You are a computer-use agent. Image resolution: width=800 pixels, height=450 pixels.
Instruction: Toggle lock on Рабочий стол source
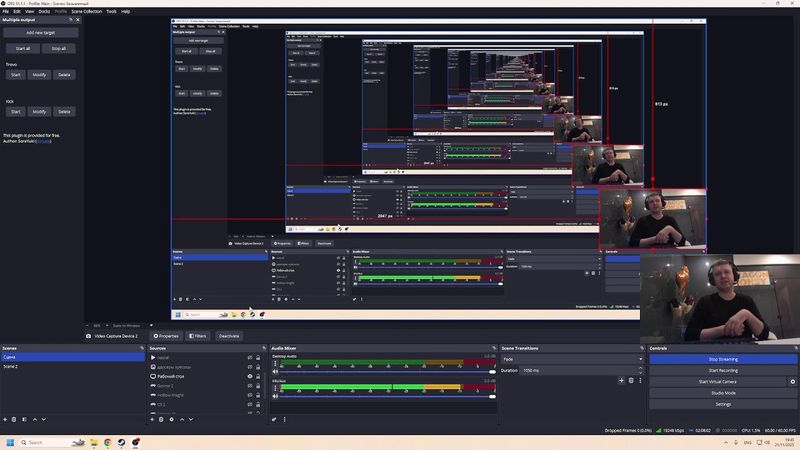coord(258,376)
